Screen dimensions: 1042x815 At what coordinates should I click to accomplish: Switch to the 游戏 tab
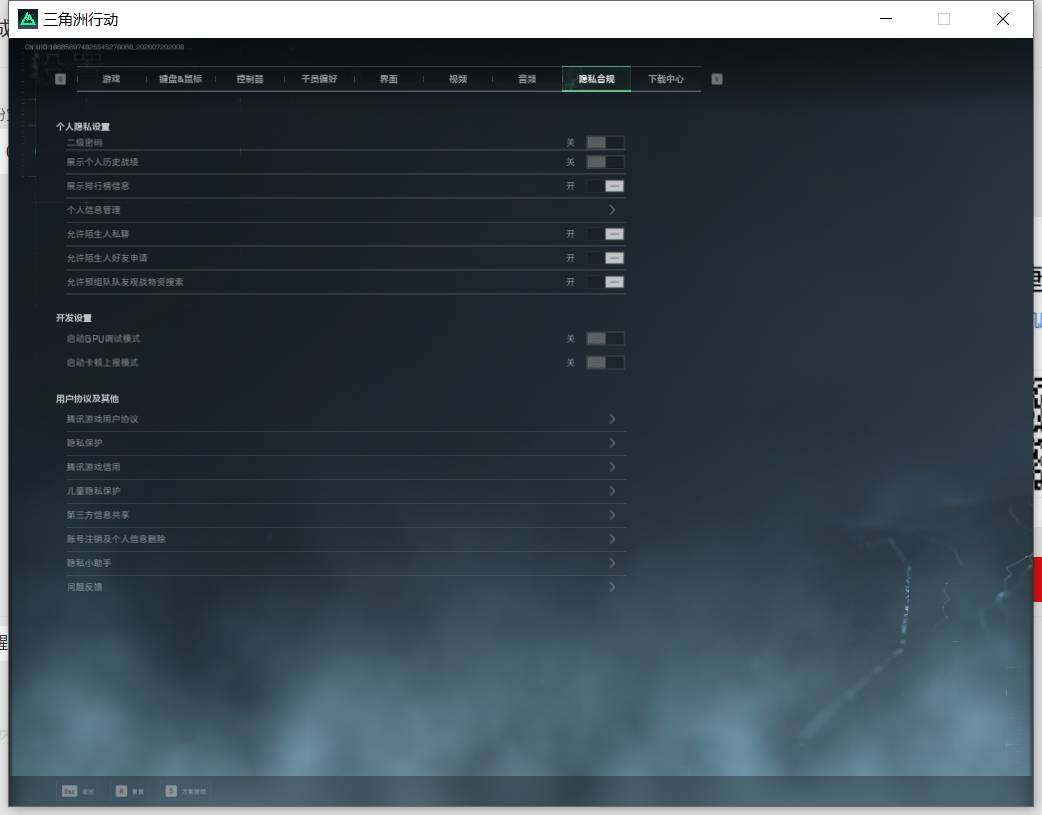[x=111, y=79]
